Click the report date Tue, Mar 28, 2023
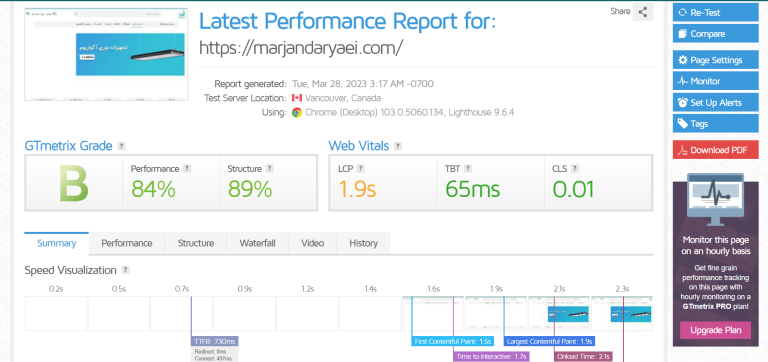The width and height of the screenshot is (768, 362). click(x=362, y=84)
